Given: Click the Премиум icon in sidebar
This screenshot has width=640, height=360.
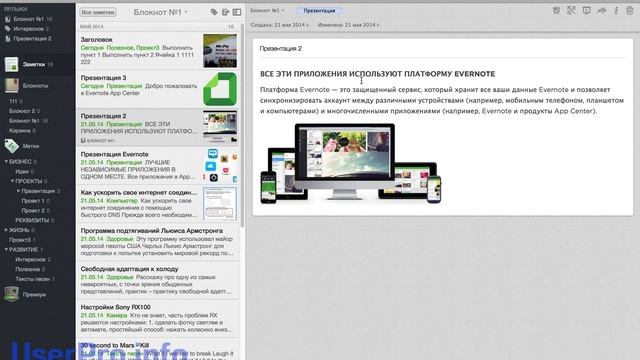Looking at the screenshot, I should pos(11,294).
